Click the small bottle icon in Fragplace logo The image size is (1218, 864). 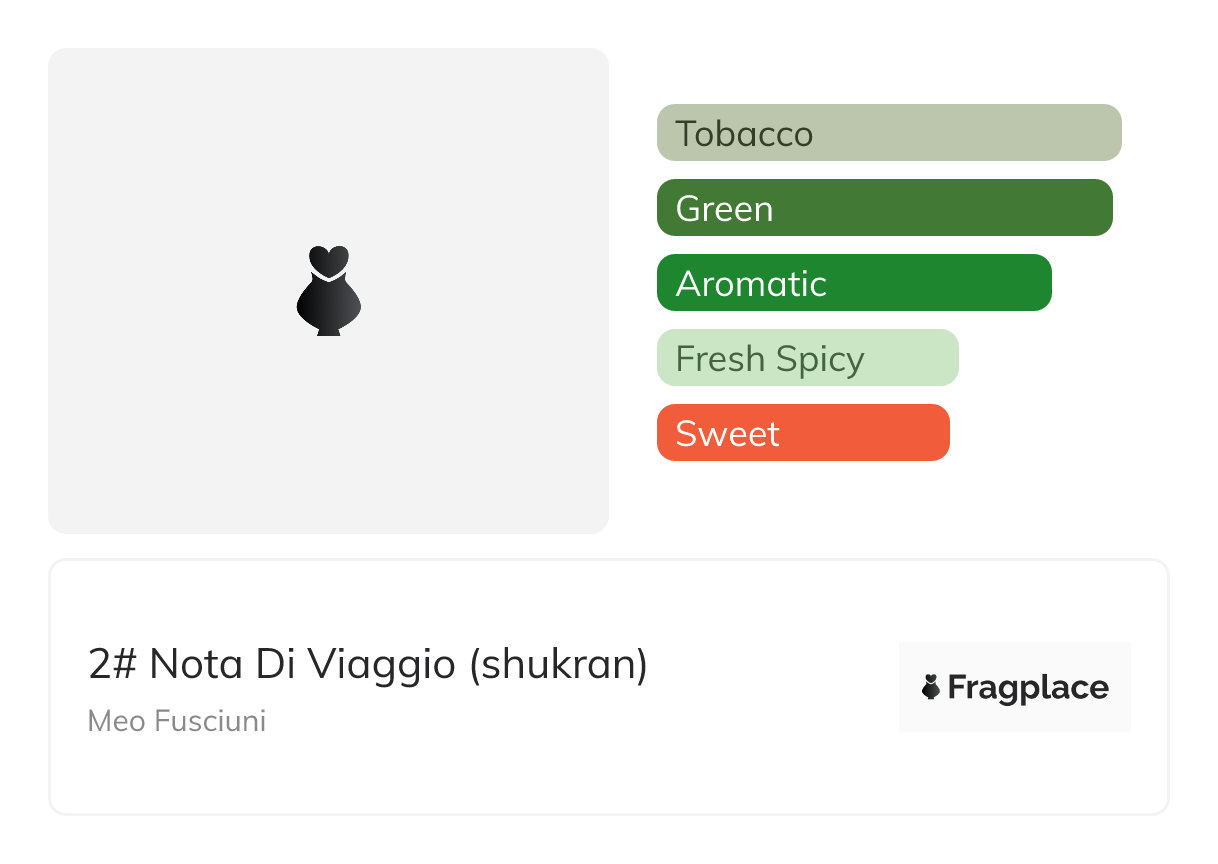point(931,687)
